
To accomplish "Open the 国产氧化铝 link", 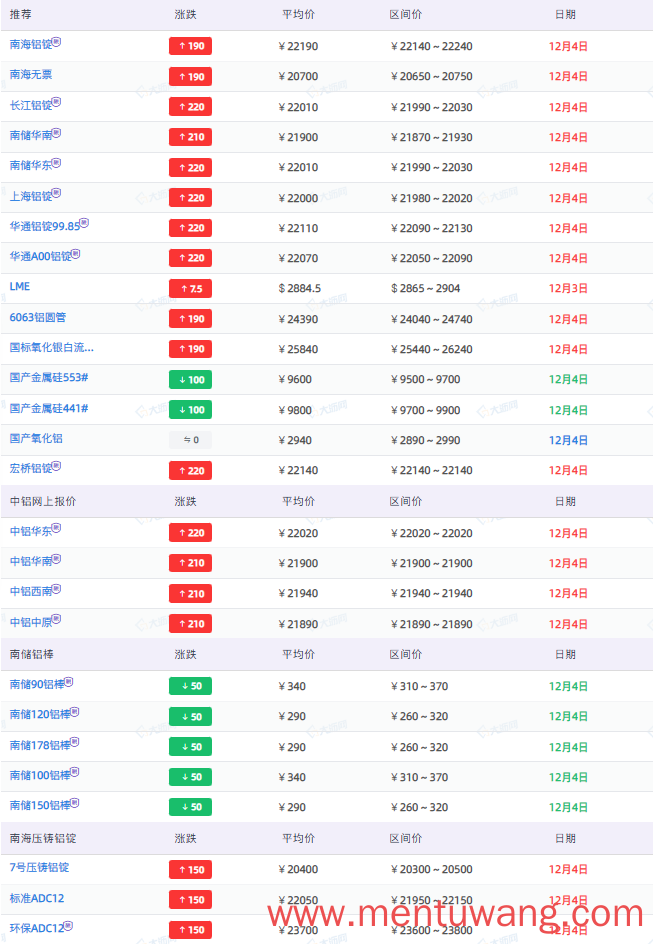I will (x=36, y=438).
